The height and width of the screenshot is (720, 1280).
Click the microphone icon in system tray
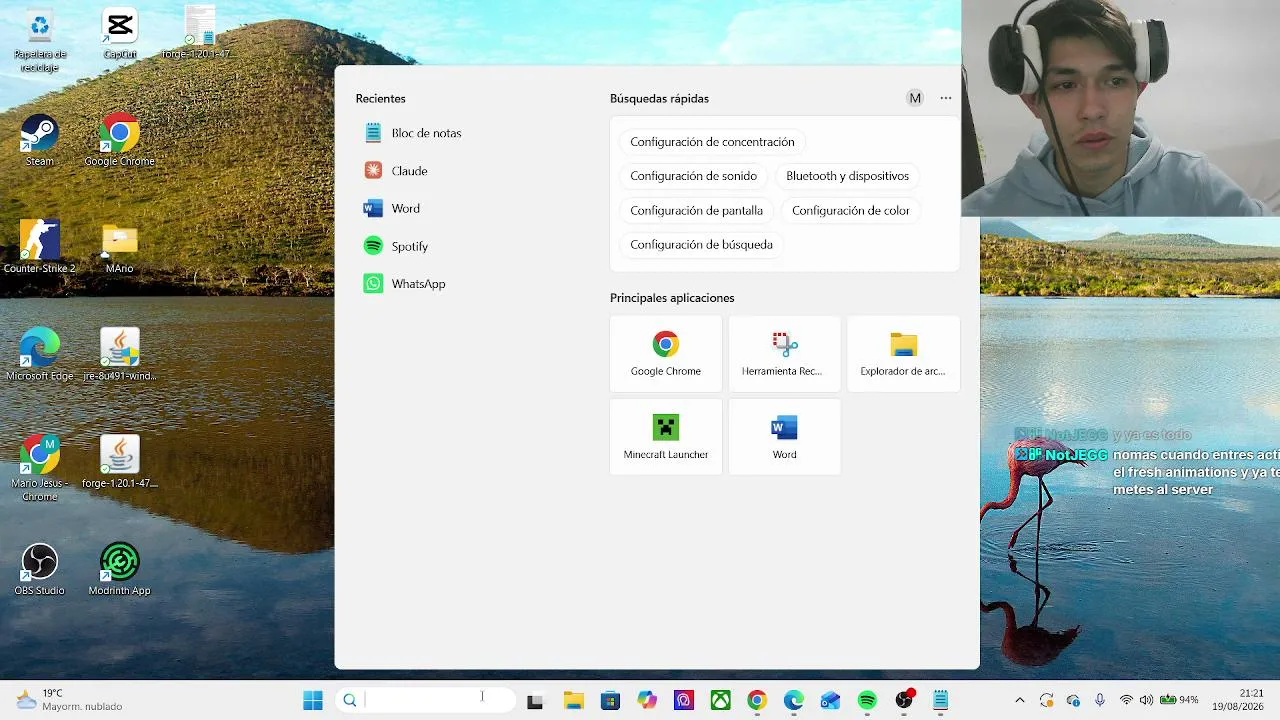(1100, 700)
